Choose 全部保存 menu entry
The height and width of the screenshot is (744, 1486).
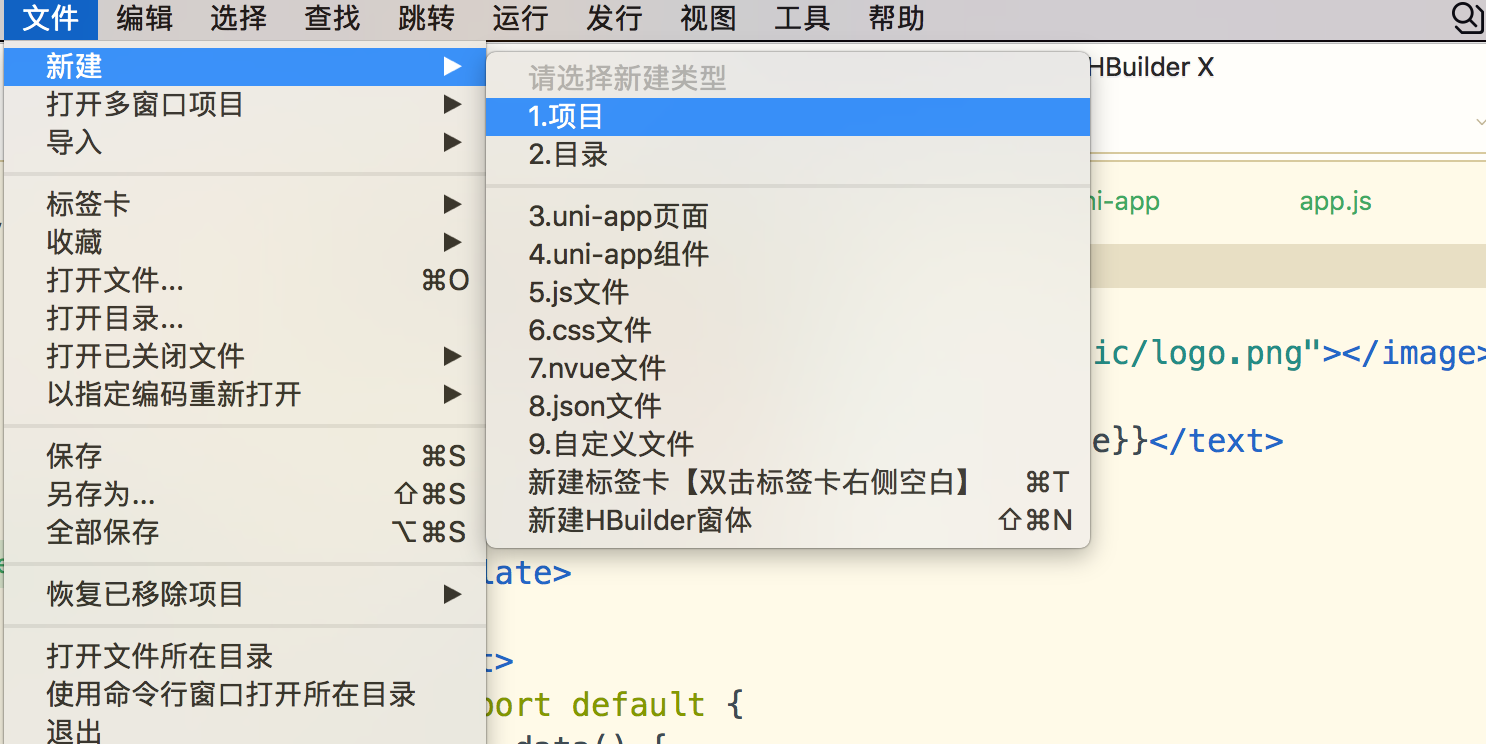pos(245,533)
